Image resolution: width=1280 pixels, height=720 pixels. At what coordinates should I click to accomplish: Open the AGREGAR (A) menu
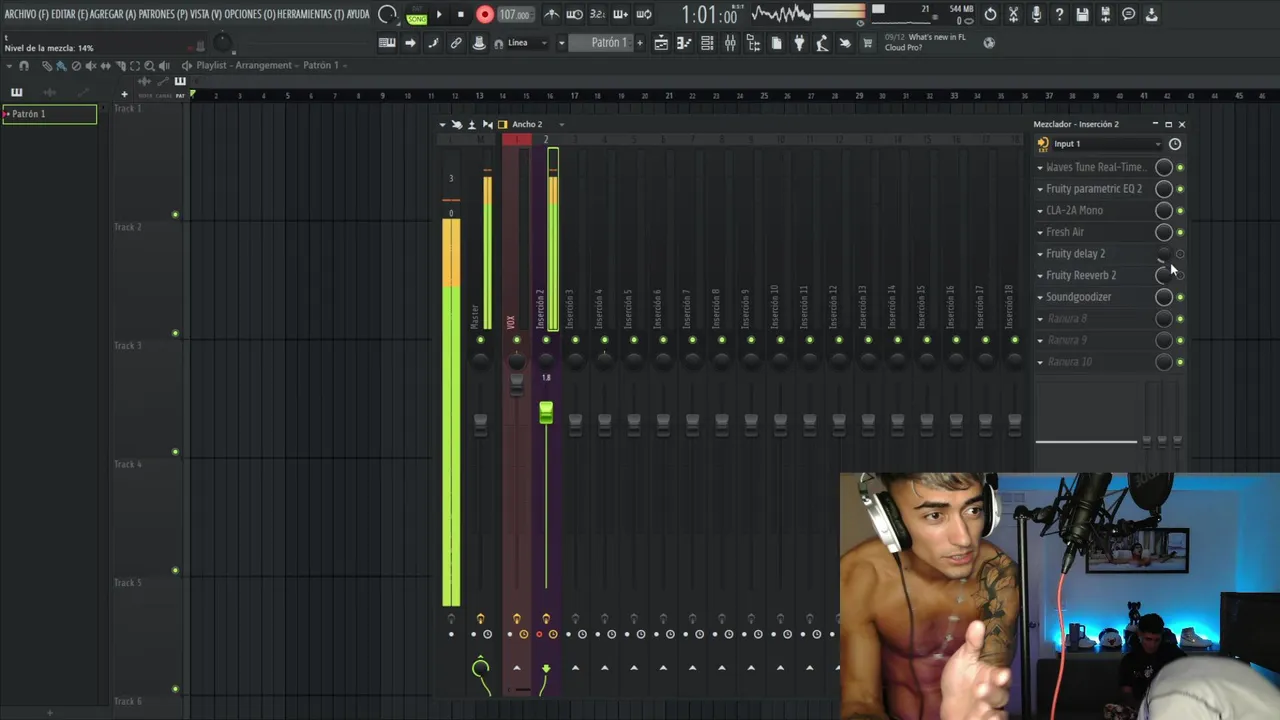click(x=113, y=14)
